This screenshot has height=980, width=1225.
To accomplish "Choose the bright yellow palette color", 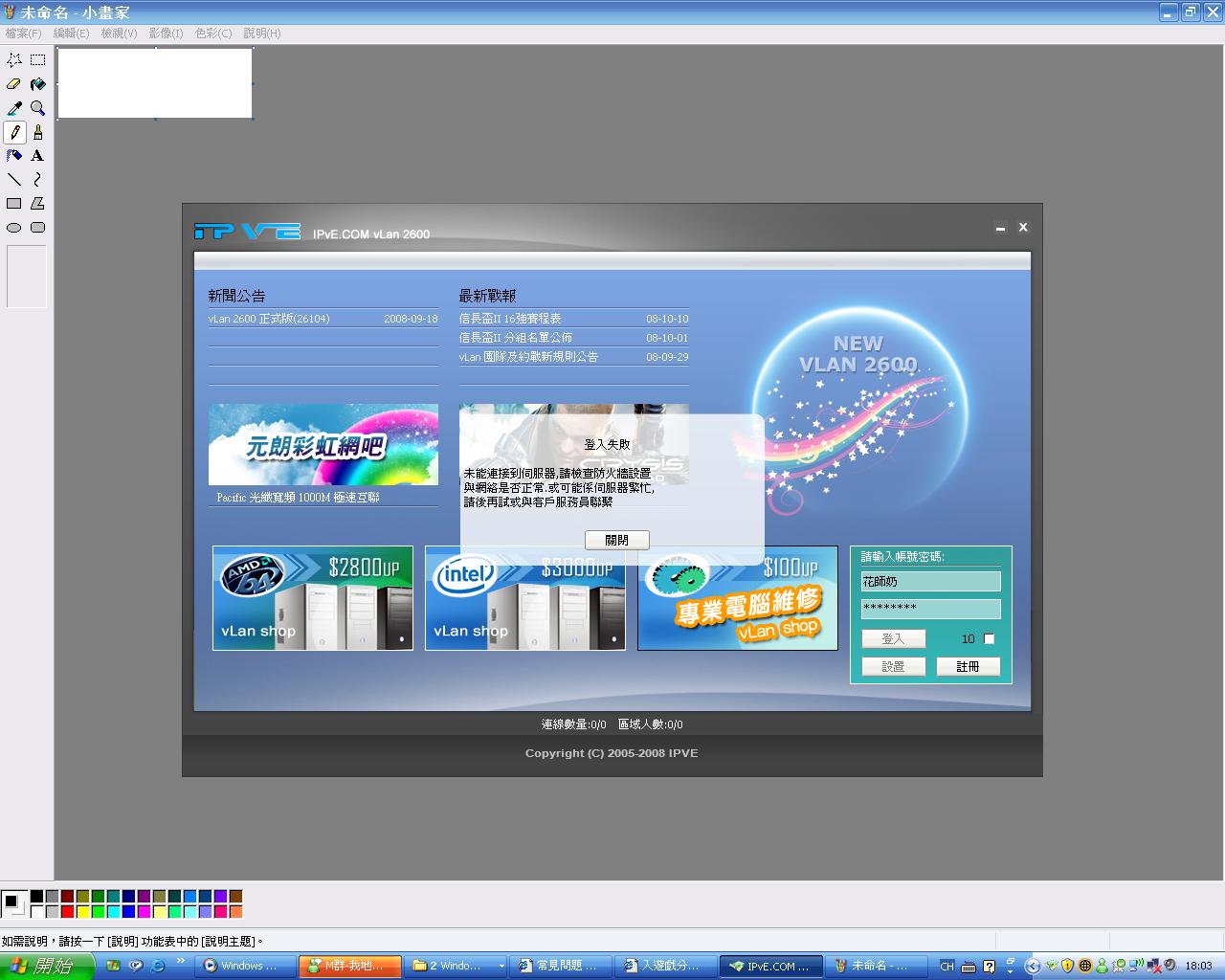I will (x=82, y=912).
